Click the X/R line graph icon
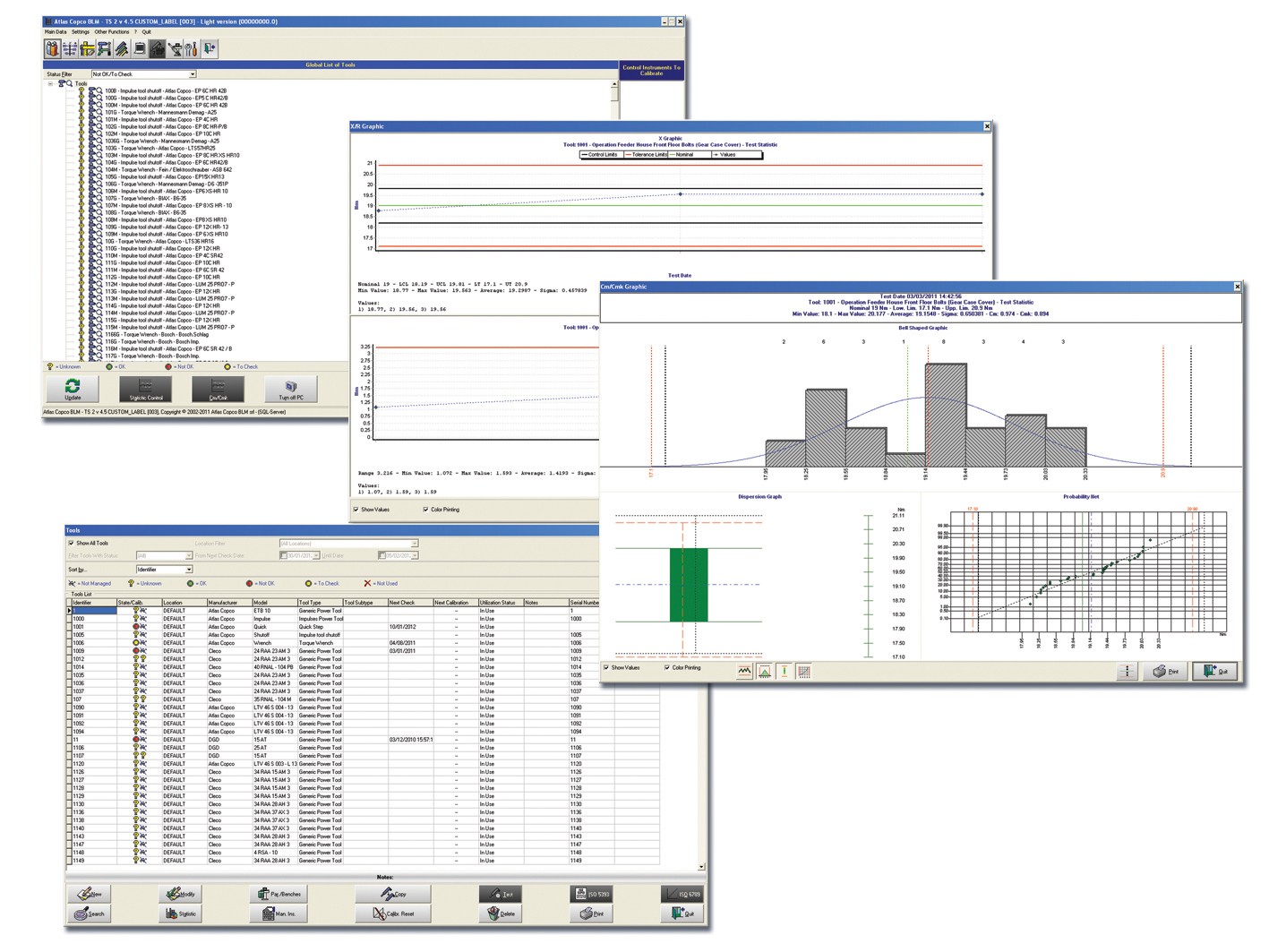 [x=744, y=670]
